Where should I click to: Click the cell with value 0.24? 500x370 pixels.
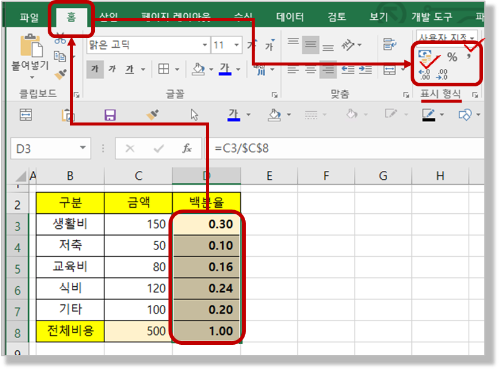pyautogui.click(x=207, y=288)
